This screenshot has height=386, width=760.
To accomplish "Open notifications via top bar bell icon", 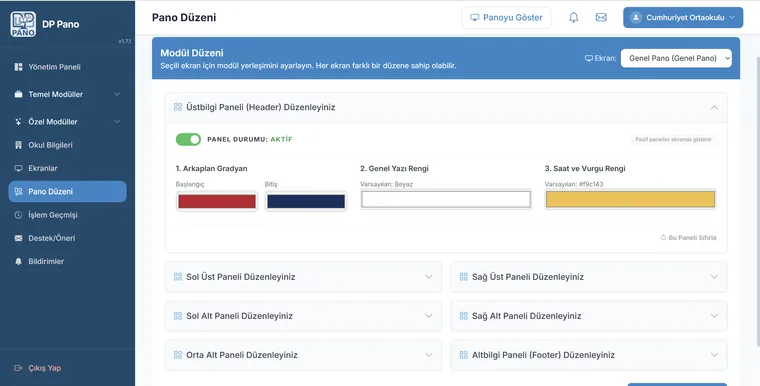I will [573, 17].
